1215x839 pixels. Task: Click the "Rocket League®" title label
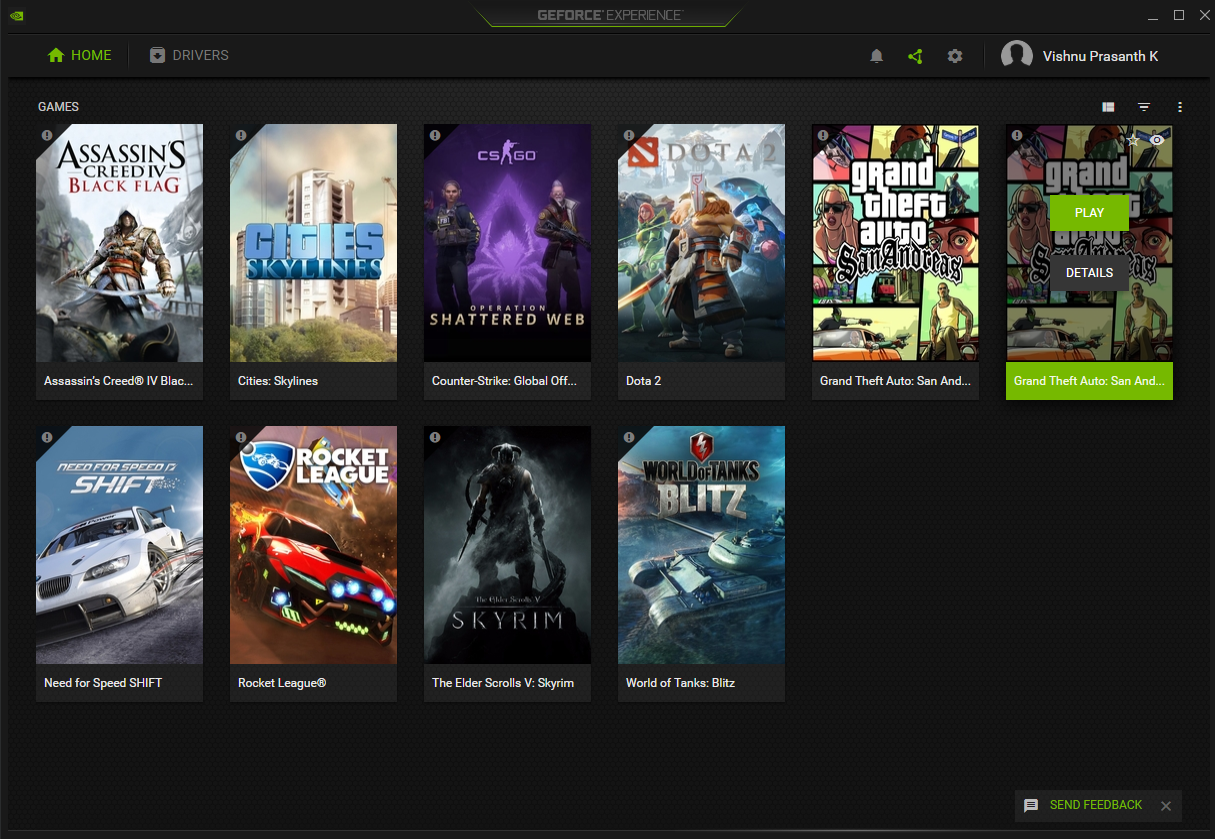[282, 683]
